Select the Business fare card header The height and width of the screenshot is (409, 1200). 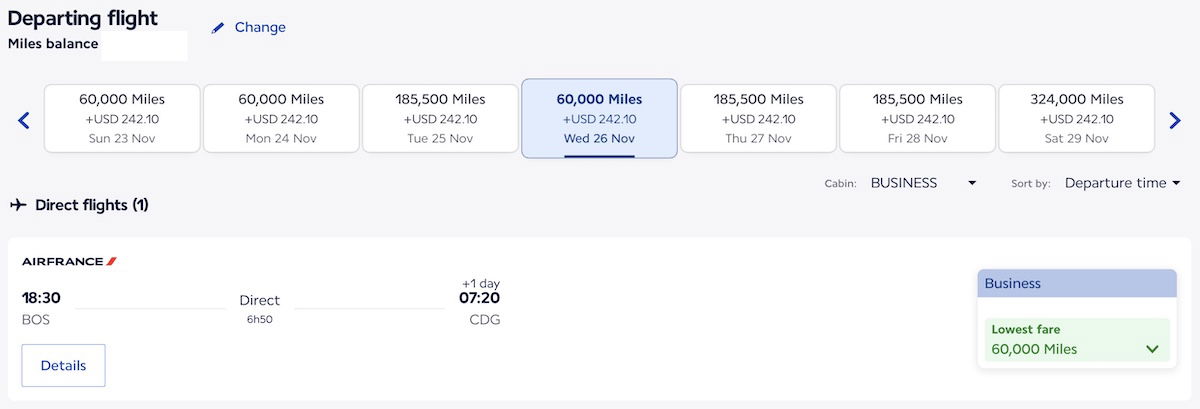tap(1076, 283)
